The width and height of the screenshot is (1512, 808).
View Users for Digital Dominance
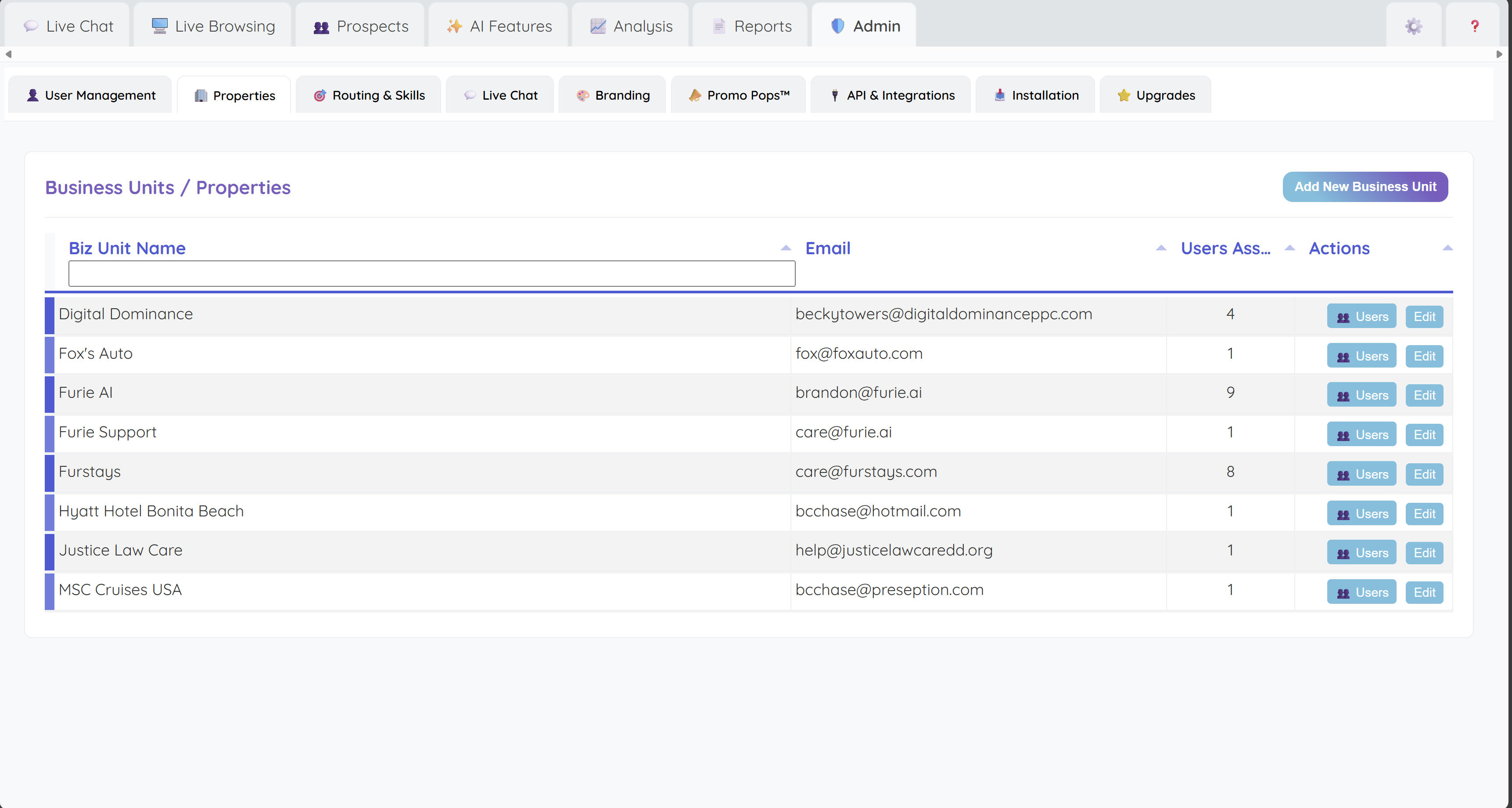1361,317
